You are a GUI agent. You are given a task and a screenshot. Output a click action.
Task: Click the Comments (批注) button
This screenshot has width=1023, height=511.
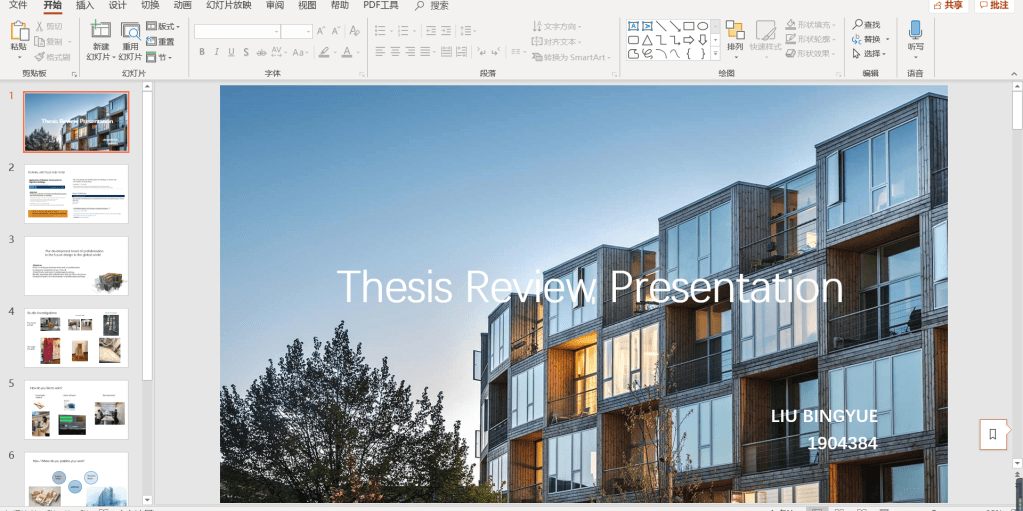994,5
